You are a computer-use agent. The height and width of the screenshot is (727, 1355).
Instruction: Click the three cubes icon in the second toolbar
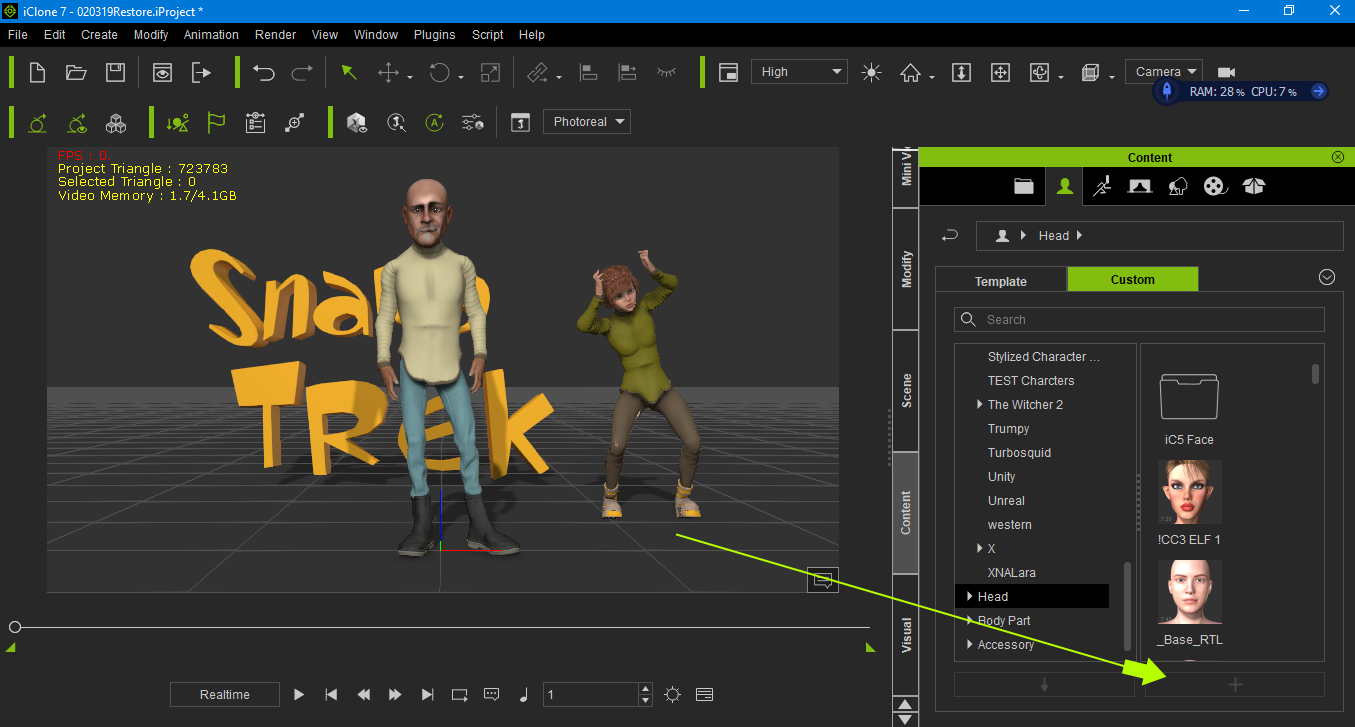coord(117,123)
